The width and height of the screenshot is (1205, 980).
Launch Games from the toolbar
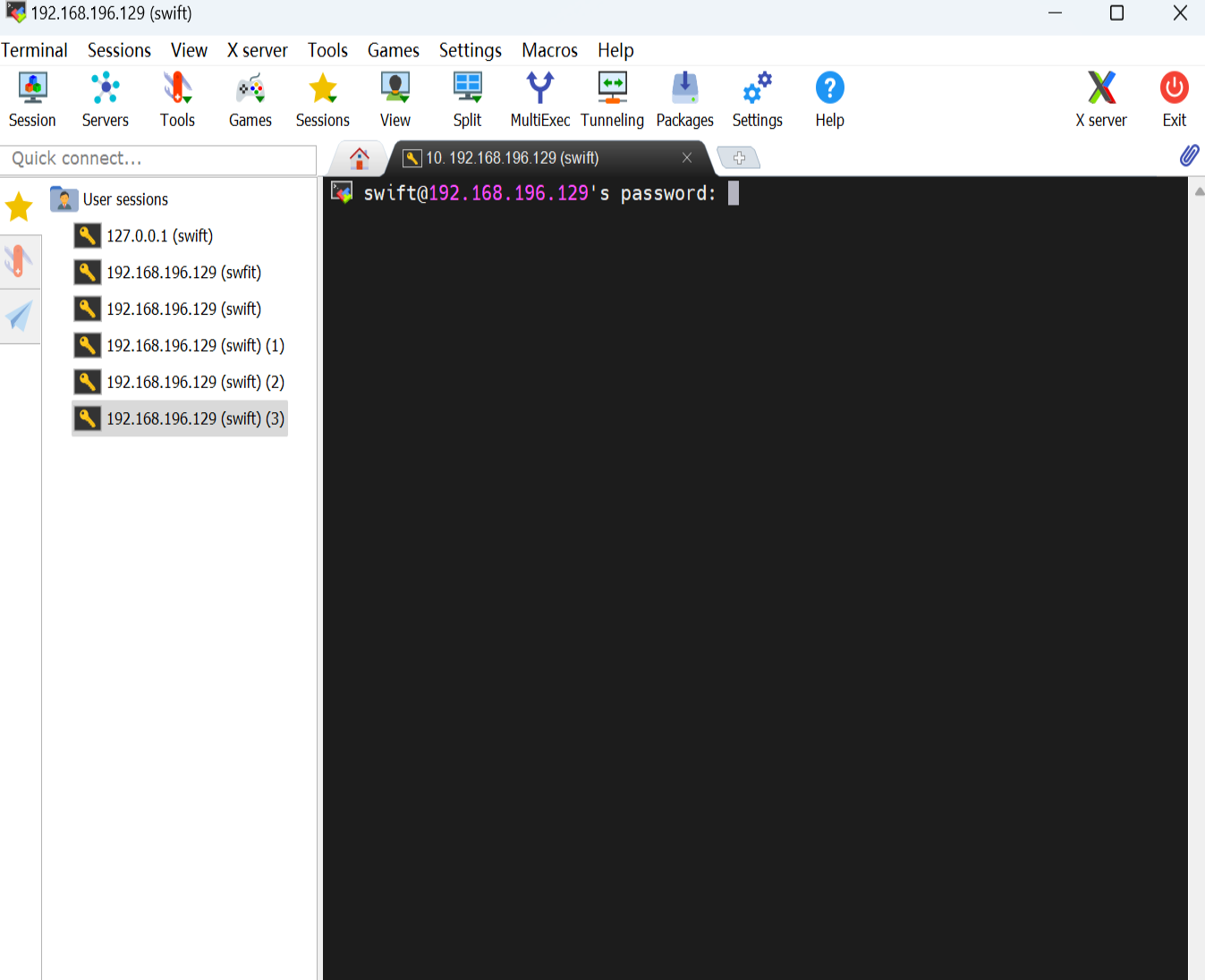pyautogui.click(x=250, y=98)
